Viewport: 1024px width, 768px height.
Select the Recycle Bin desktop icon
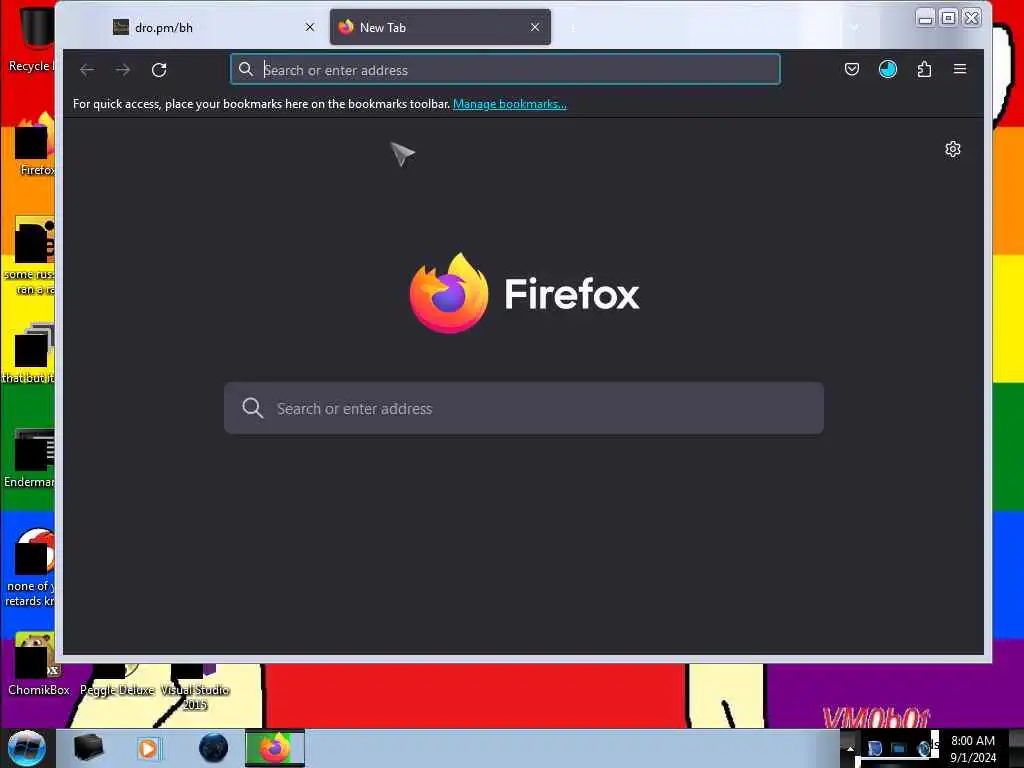(x=31, y=39)
